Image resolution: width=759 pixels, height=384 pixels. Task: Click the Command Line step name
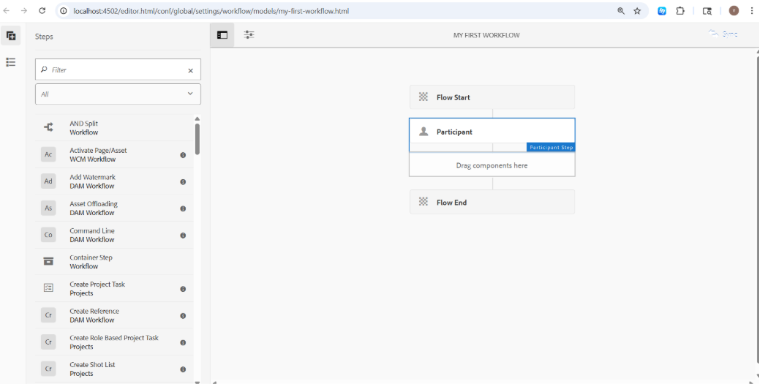(x=92, y=231)
